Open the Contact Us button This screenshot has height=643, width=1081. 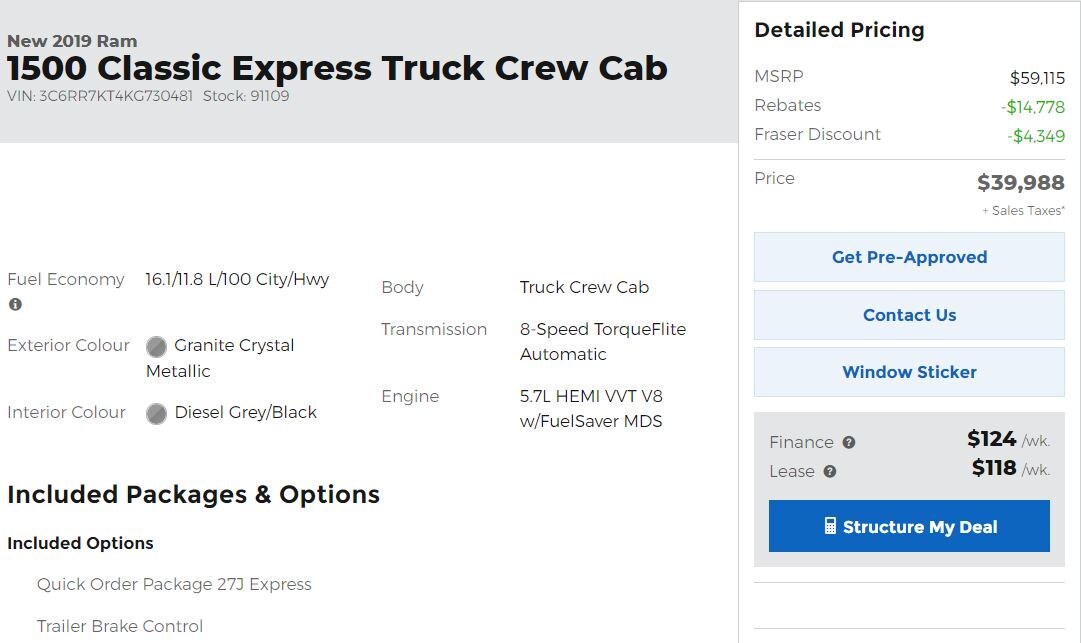[909, 315]
